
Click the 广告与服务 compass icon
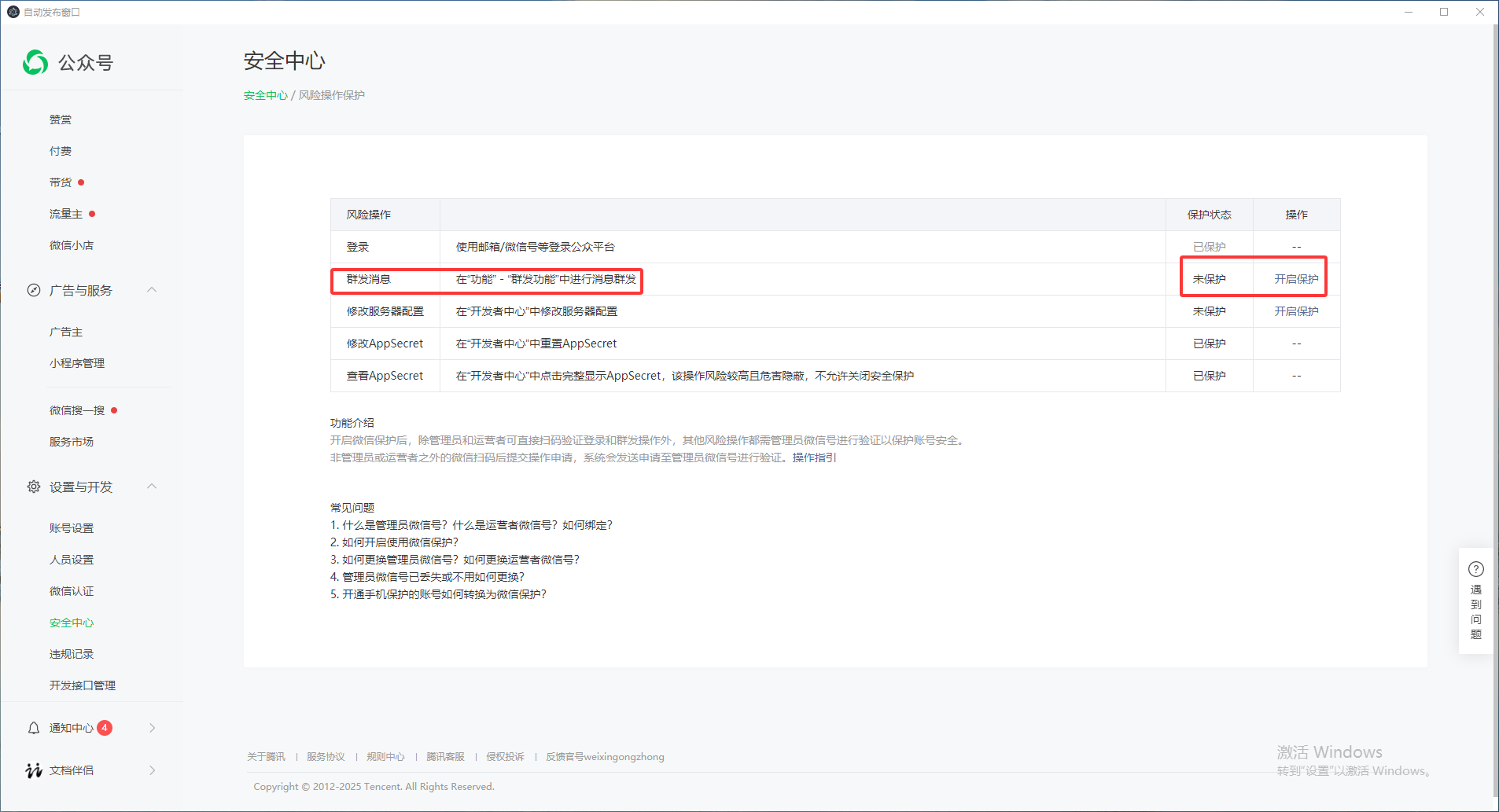(34, 290)
